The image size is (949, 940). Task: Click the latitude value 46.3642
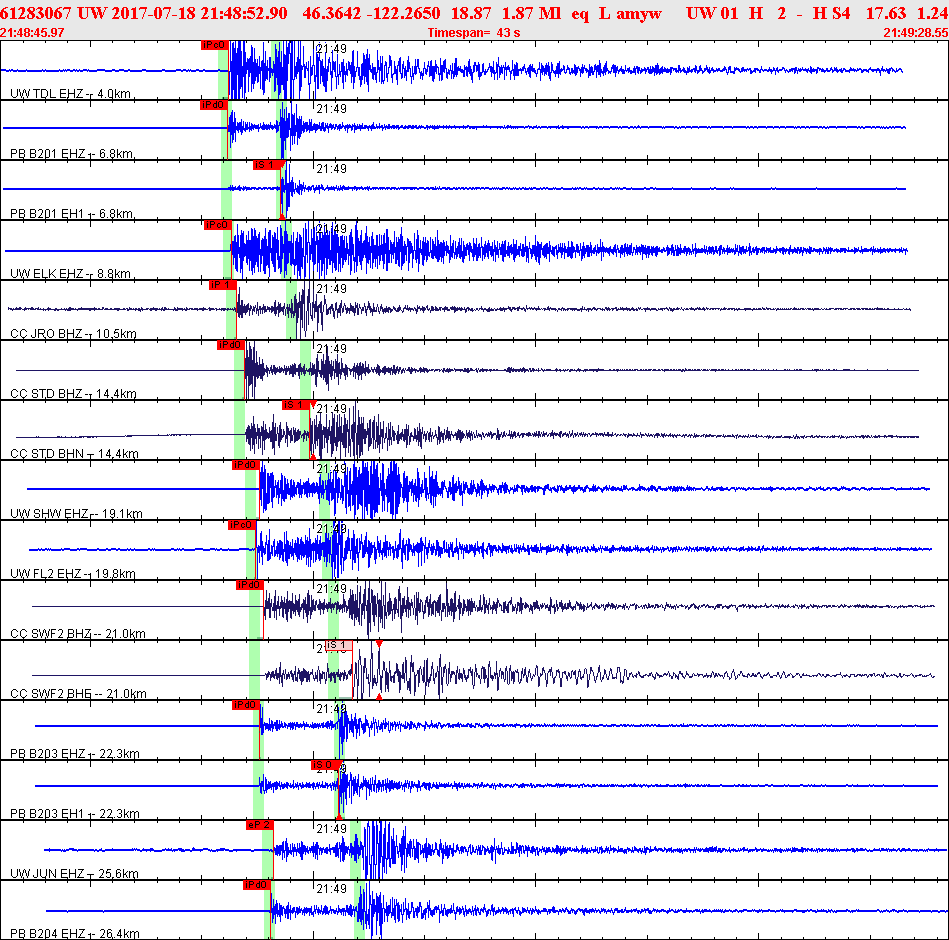point(332,13)
